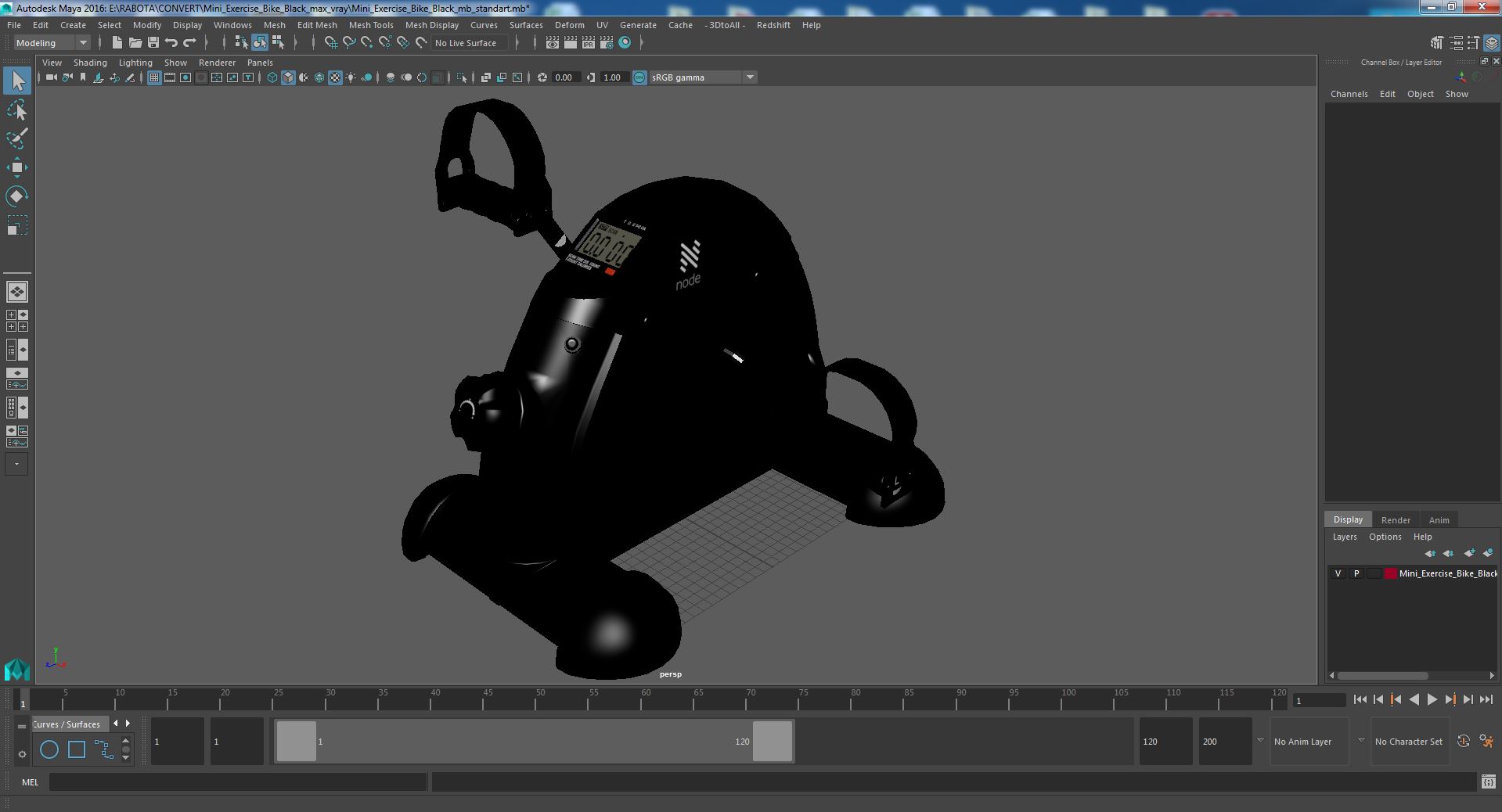Open the Modeling menu set dropdown
The width and height of the screenshot is (1502, 812).
(52, 43)
